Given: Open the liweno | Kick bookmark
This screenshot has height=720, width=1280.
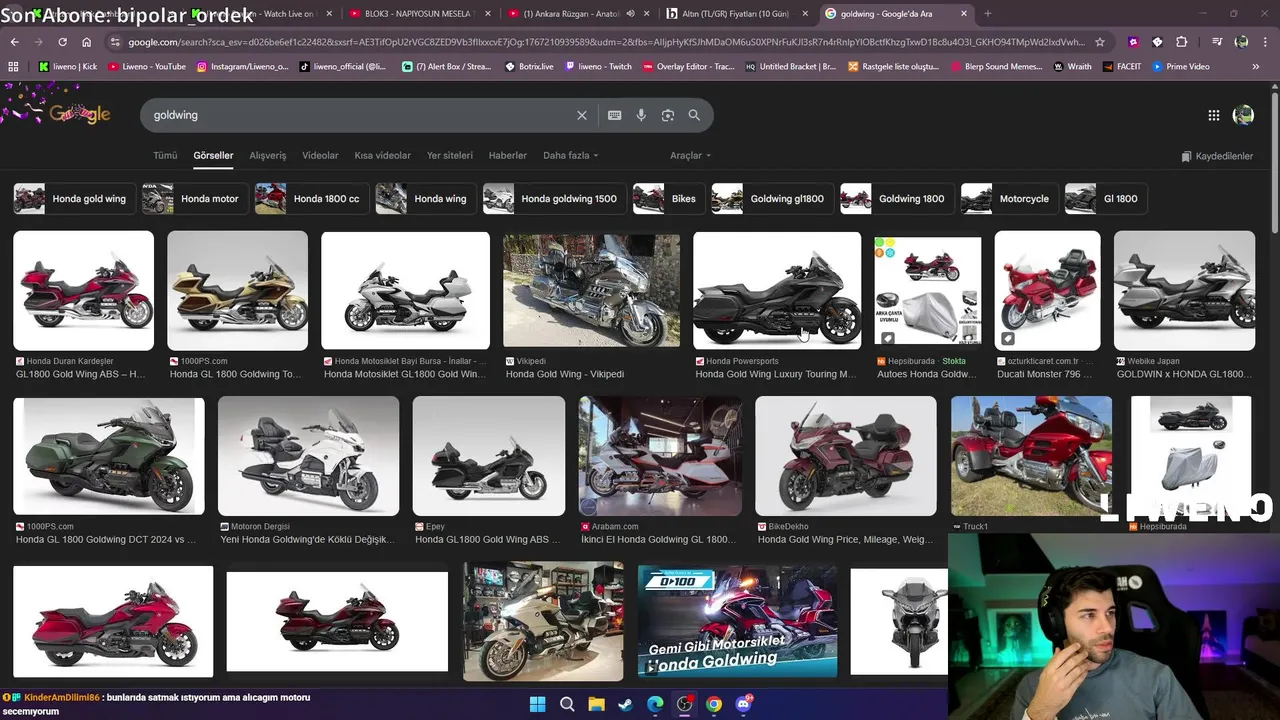Looking at the screenshot, I should point(68,66).
